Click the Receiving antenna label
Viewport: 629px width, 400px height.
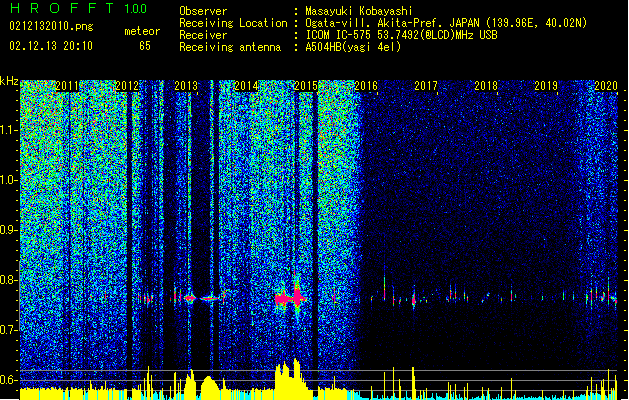pos(230,47)
